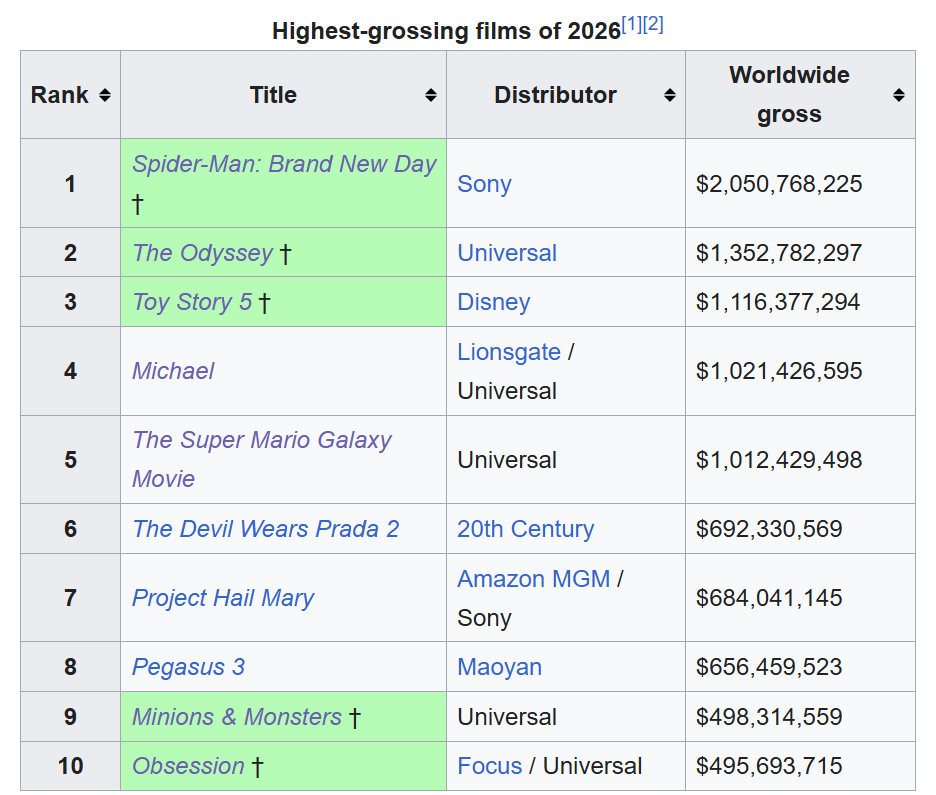
Task: Click the dagger symbol after Toy Story 5
Action: [x=264, y=303]
